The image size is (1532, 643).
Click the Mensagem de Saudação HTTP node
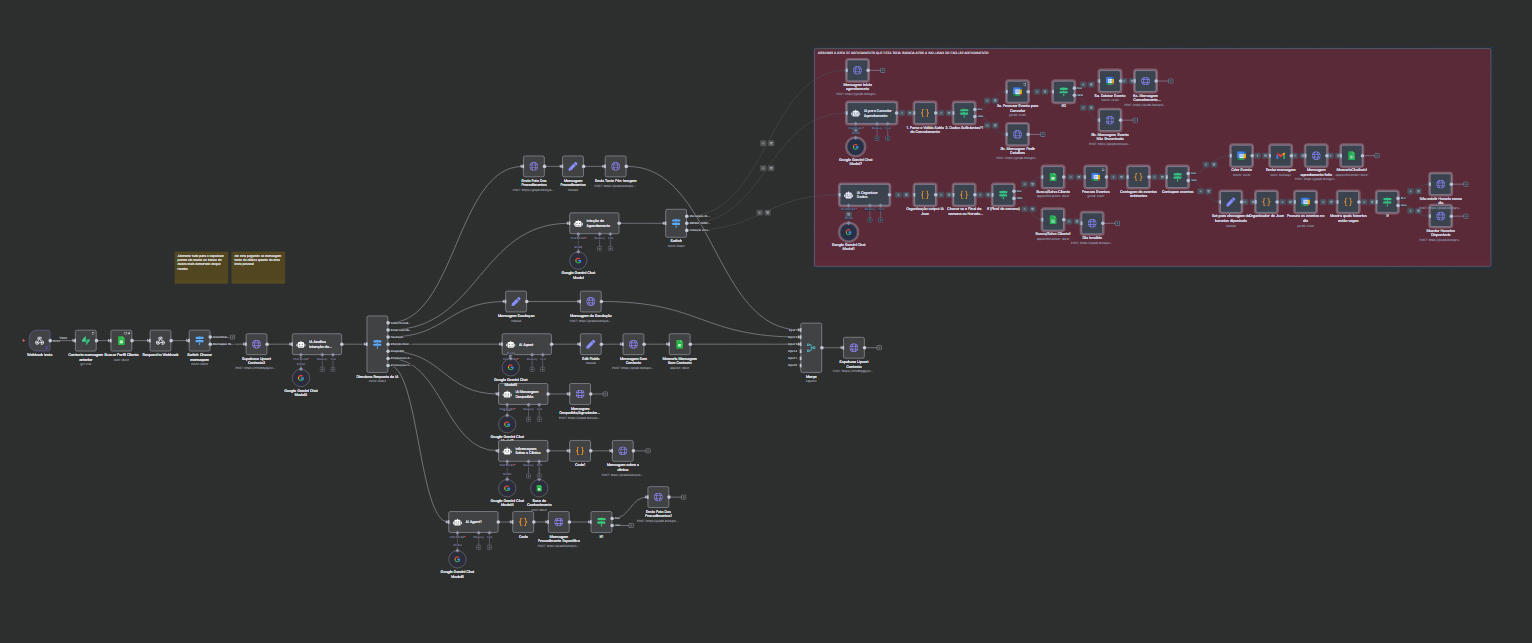[591, 301]
